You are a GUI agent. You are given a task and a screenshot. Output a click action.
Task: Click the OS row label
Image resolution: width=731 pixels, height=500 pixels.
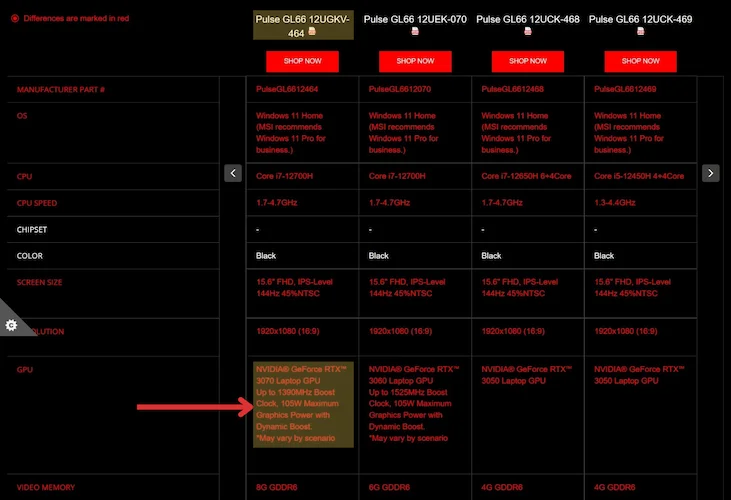pyautogui.click(x=22, y=116)
